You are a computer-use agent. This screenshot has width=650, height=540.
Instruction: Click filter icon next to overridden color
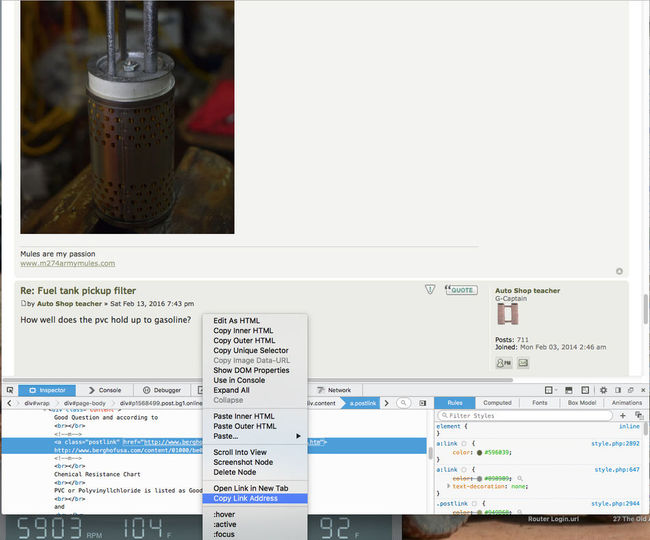pos(520,479)
